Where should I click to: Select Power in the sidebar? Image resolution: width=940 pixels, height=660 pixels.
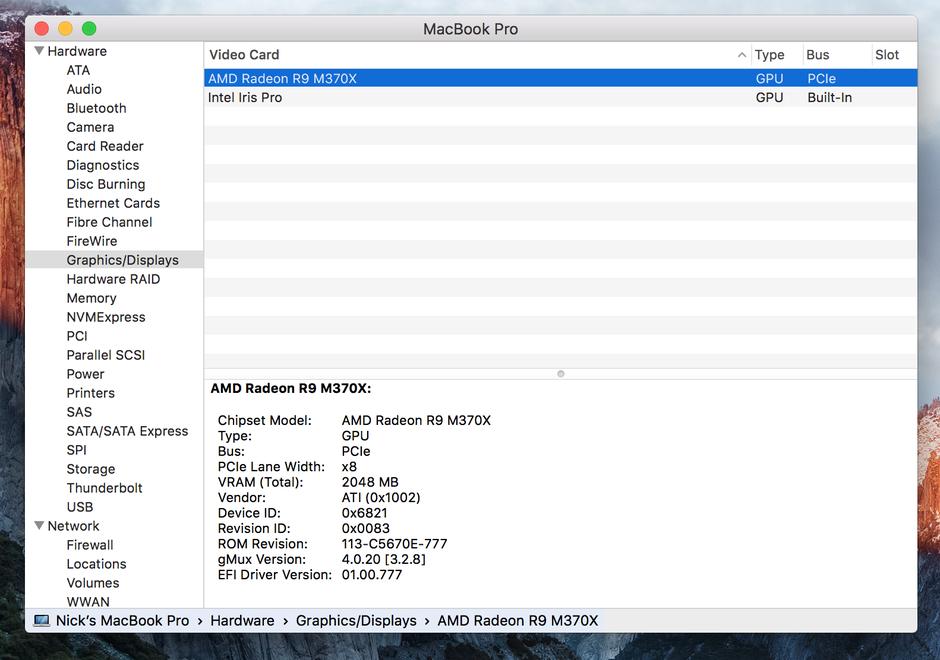point(86,374)
